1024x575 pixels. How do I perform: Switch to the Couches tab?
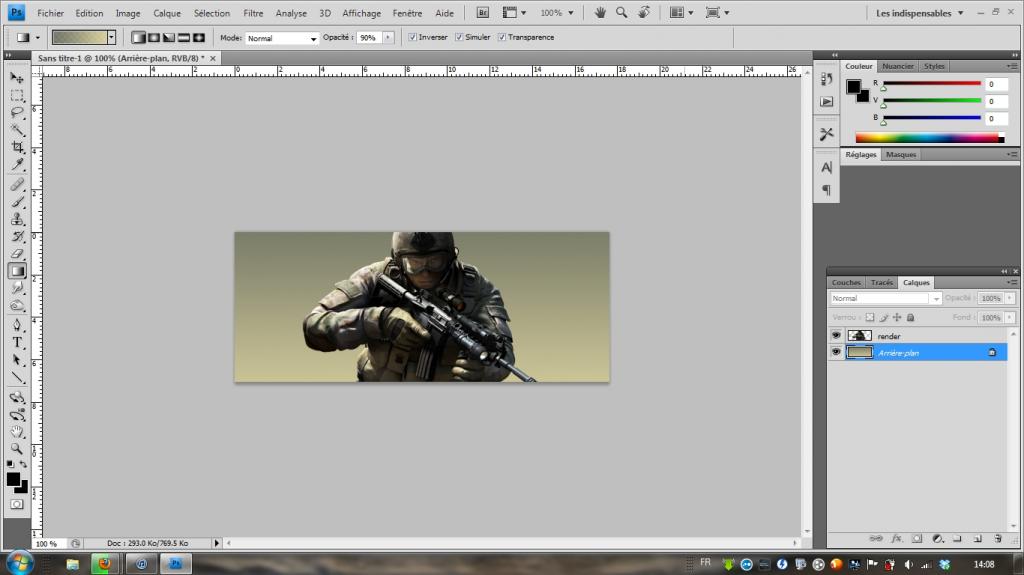click(x=846, y=282)
